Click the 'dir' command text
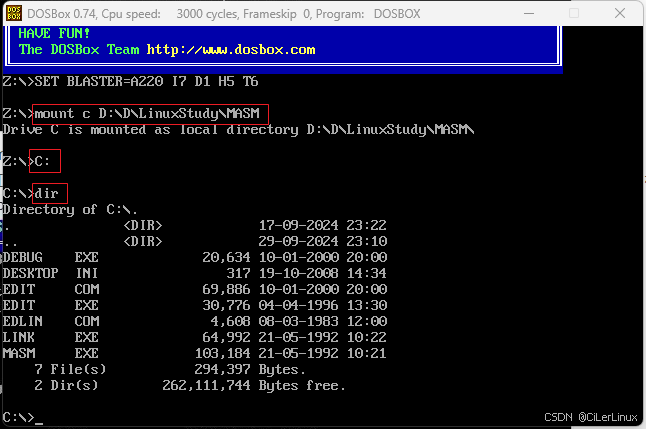Screen dimensions: 646x429 point(46,193)
